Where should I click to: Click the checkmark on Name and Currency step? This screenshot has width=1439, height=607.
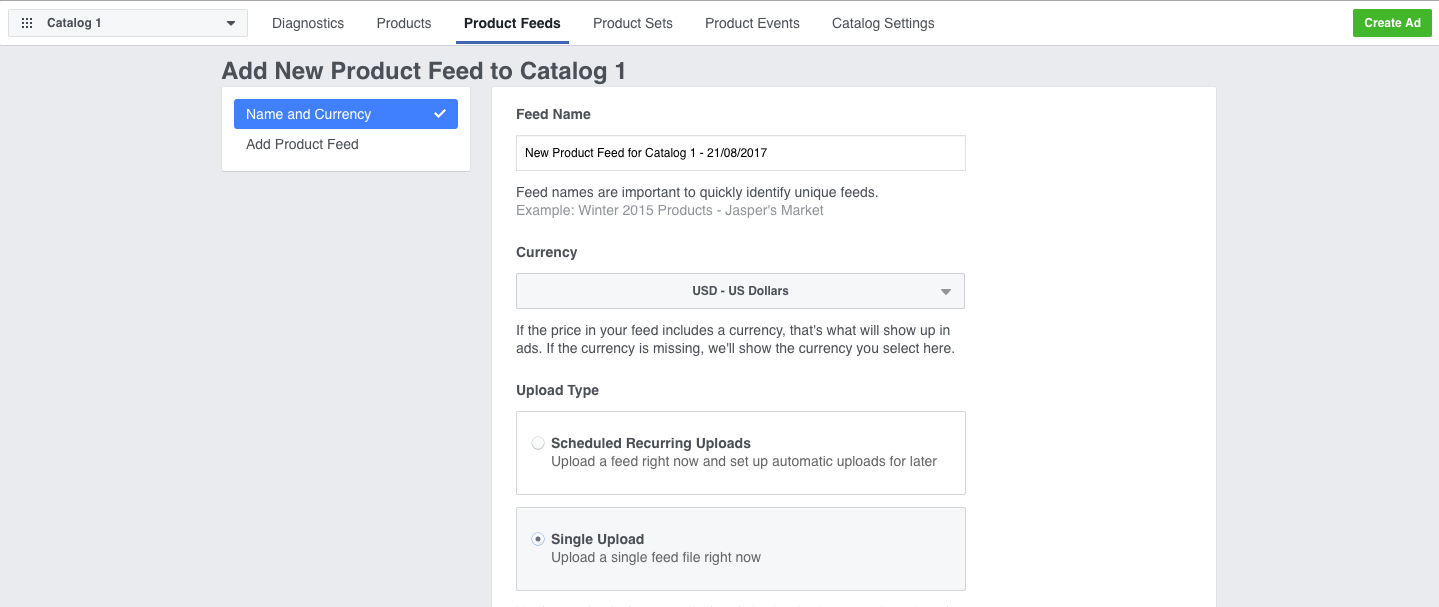pos(440,114)
